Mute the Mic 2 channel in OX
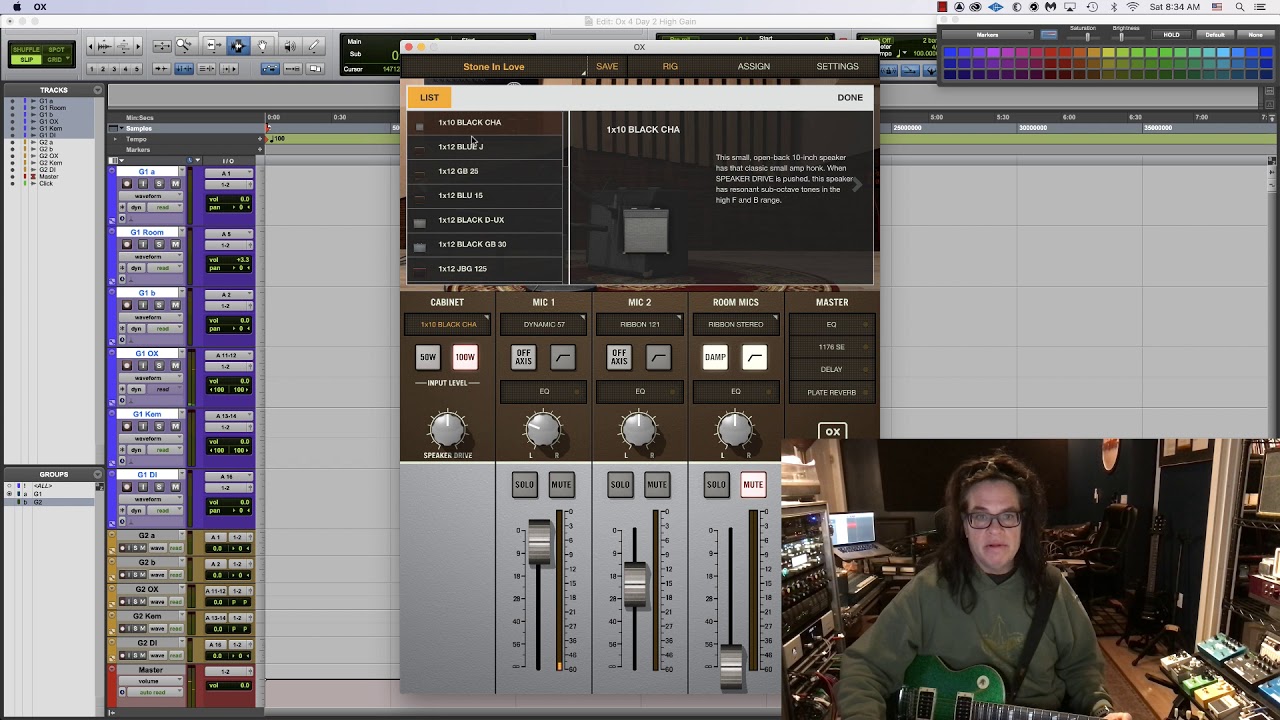This screenshot has height=720, width=1280. [x=657, y=485]
